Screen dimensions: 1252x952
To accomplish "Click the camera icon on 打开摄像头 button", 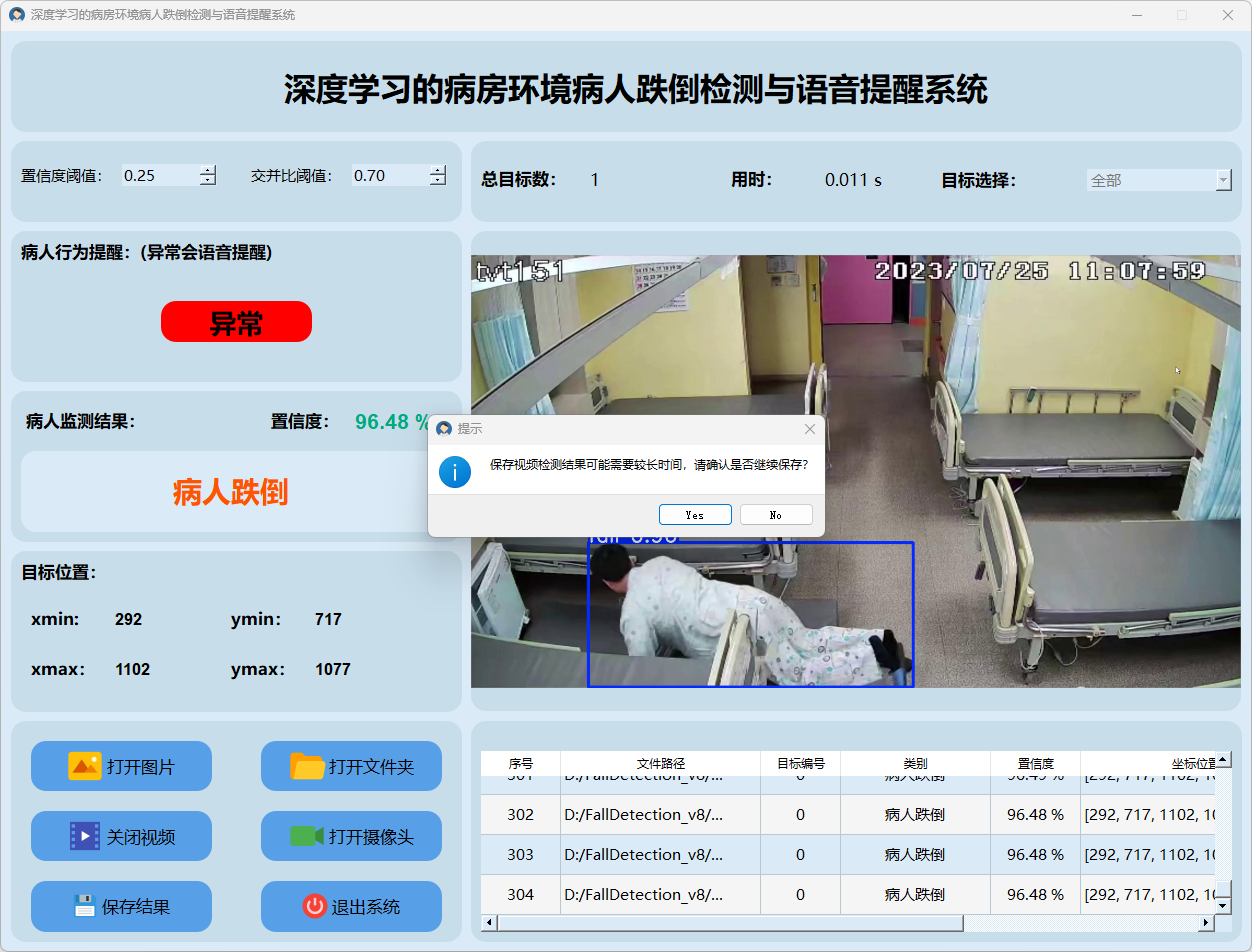I will tap(307, 836).
